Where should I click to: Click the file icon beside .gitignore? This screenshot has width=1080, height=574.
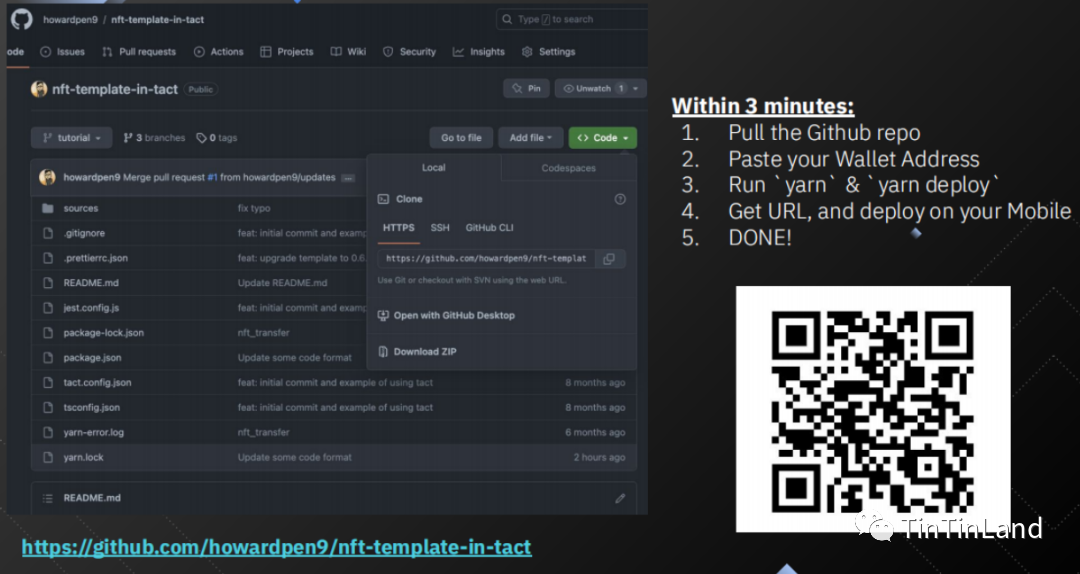(x=48, y=233)
